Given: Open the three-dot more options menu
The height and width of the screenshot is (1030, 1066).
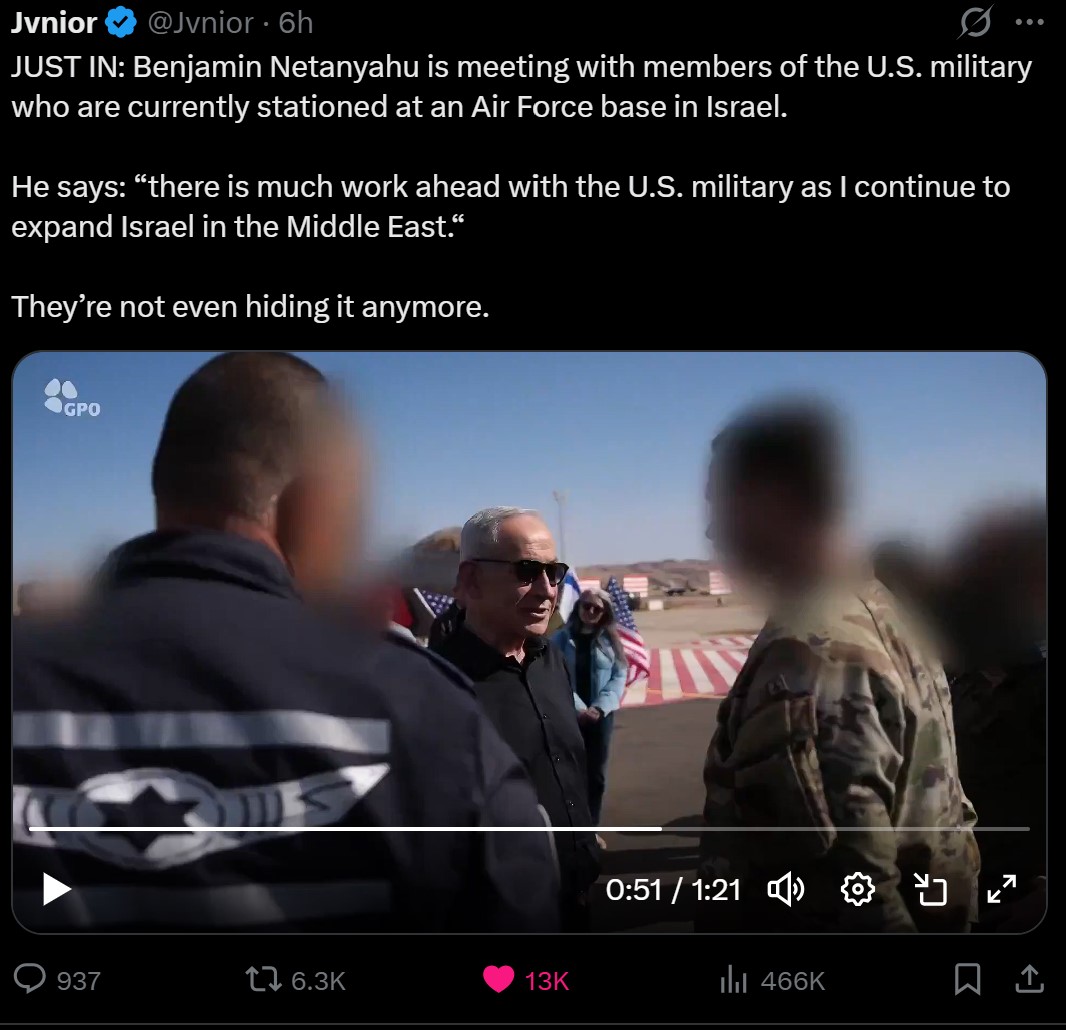Looking at the screenshot, I should tap(1029, 22).
